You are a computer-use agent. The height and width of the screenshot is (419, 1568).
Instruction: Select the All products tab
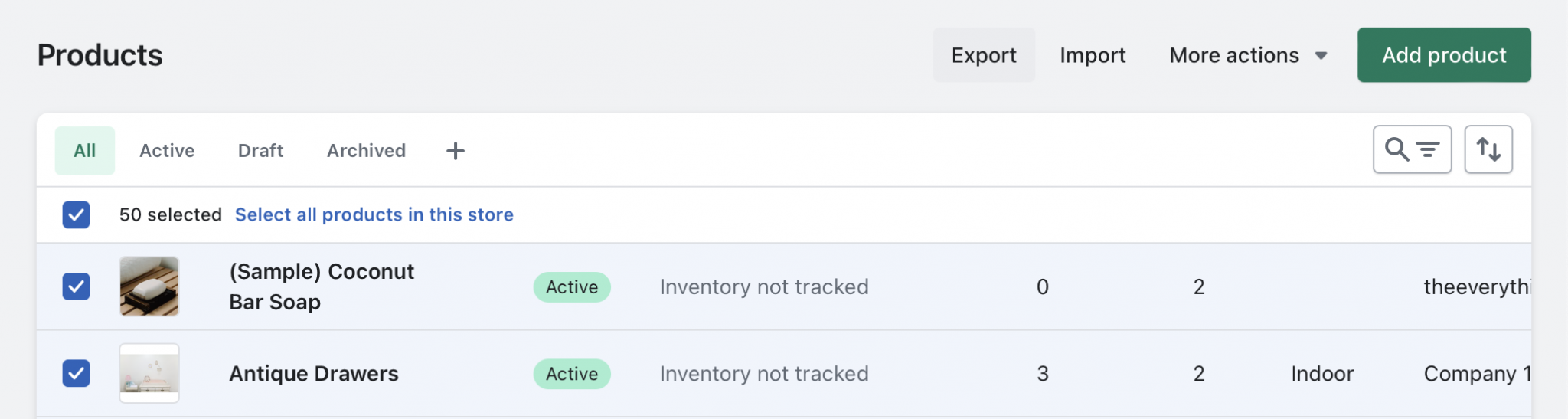tap(85, 151)
